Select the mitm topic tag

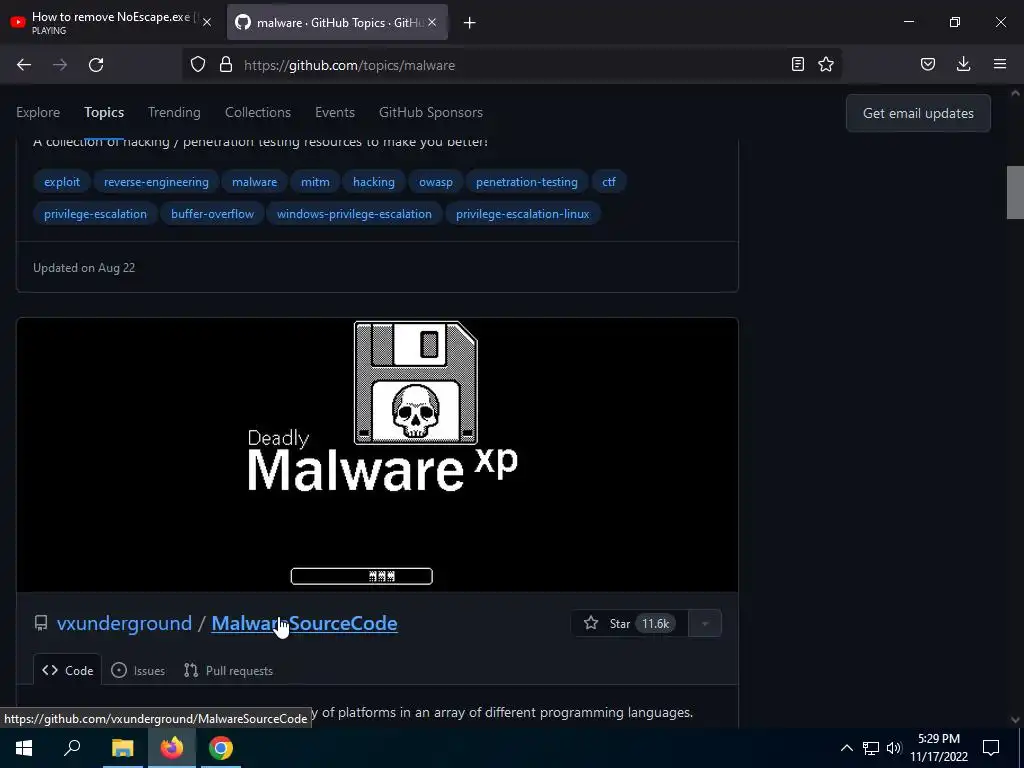[315, 182]
